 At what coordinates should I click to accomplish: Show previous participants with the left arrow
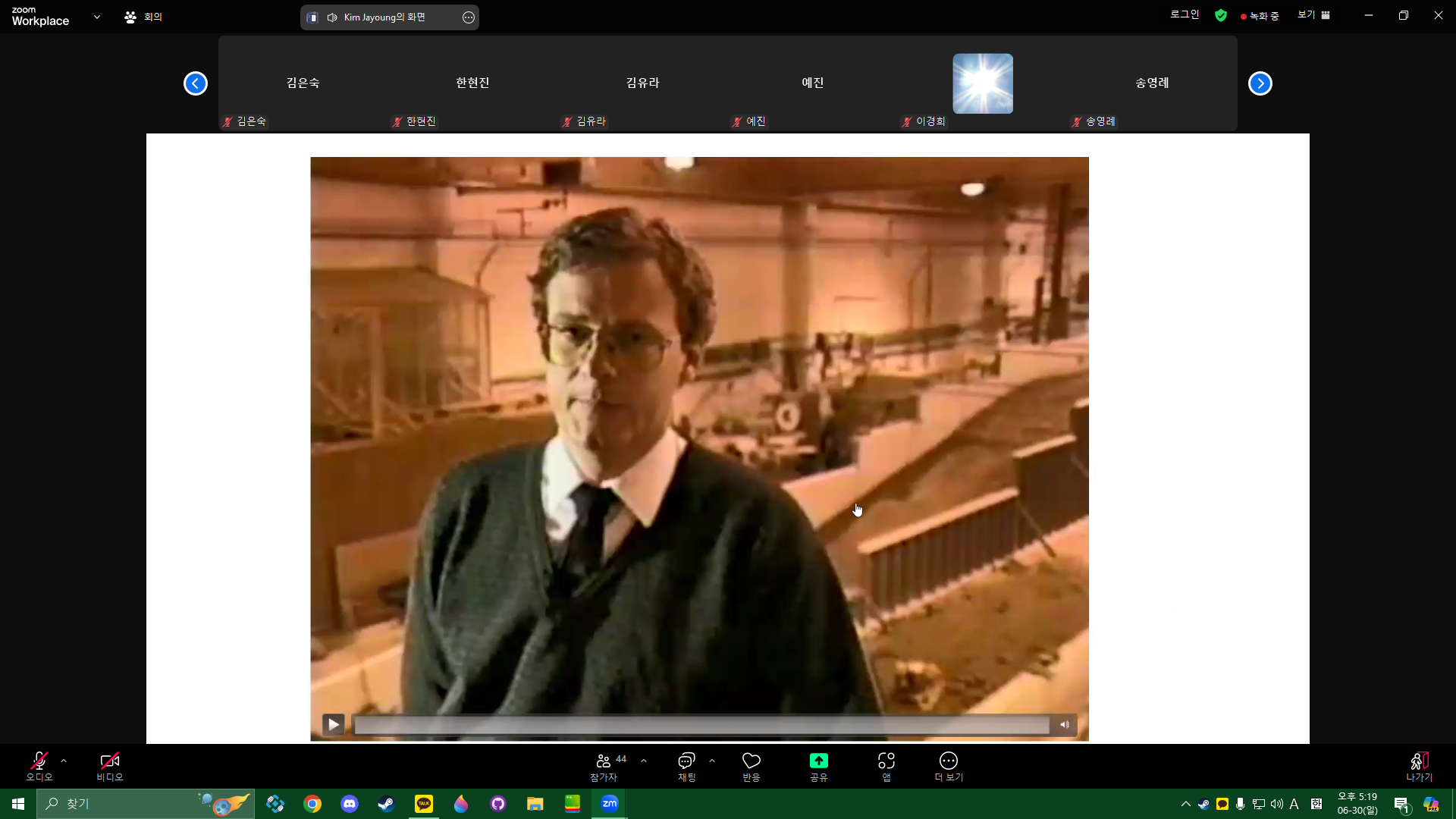[196, 83]
